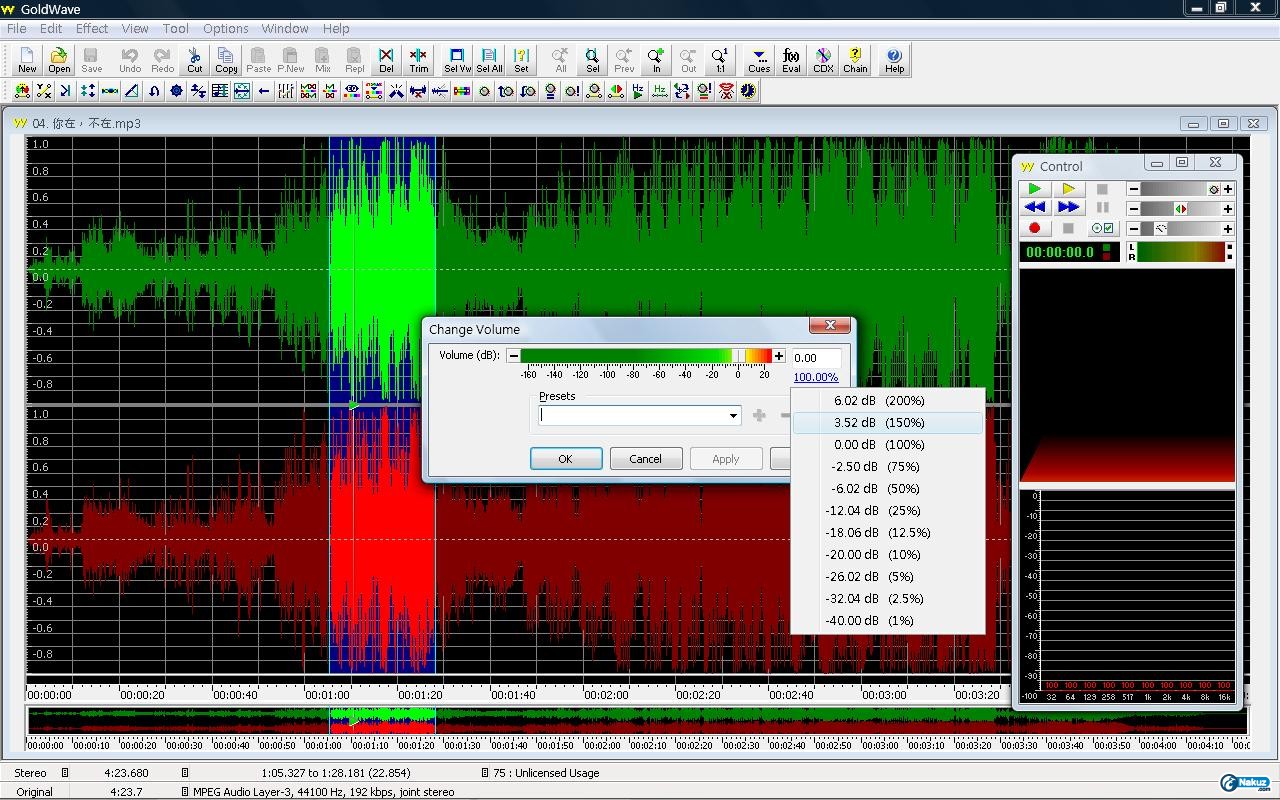
Task: Click plus on the Control speed slider
Action: (x=1228, y=229)
